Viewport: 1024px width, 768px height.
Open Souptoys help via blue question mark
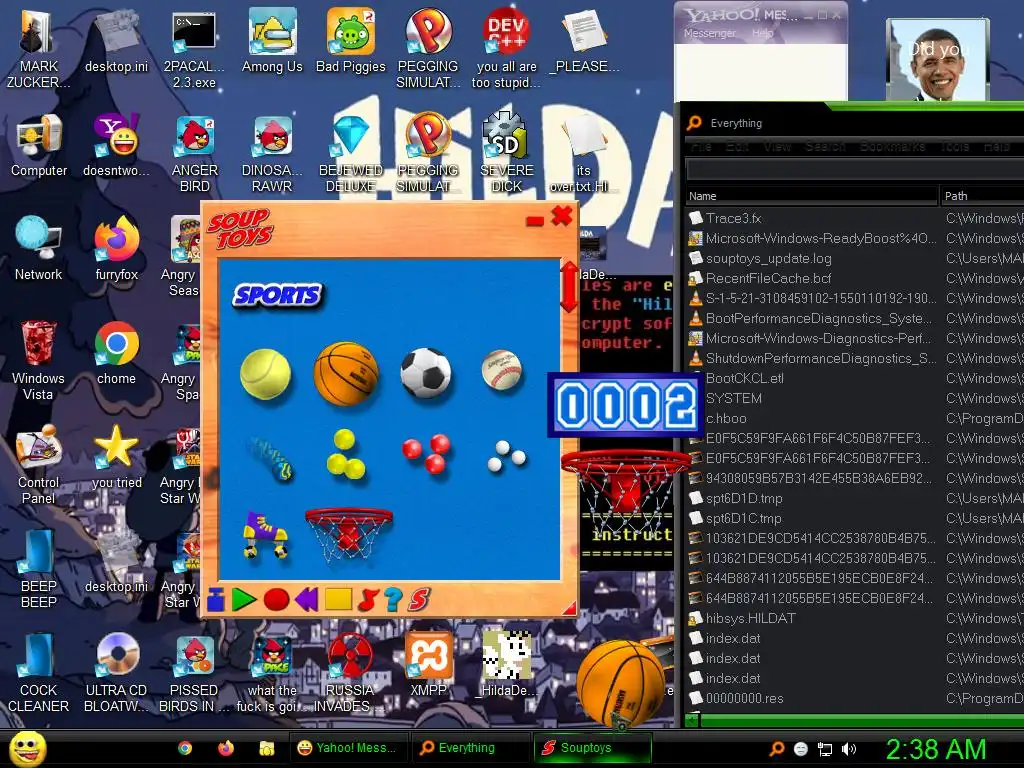(x=393, y=599)
